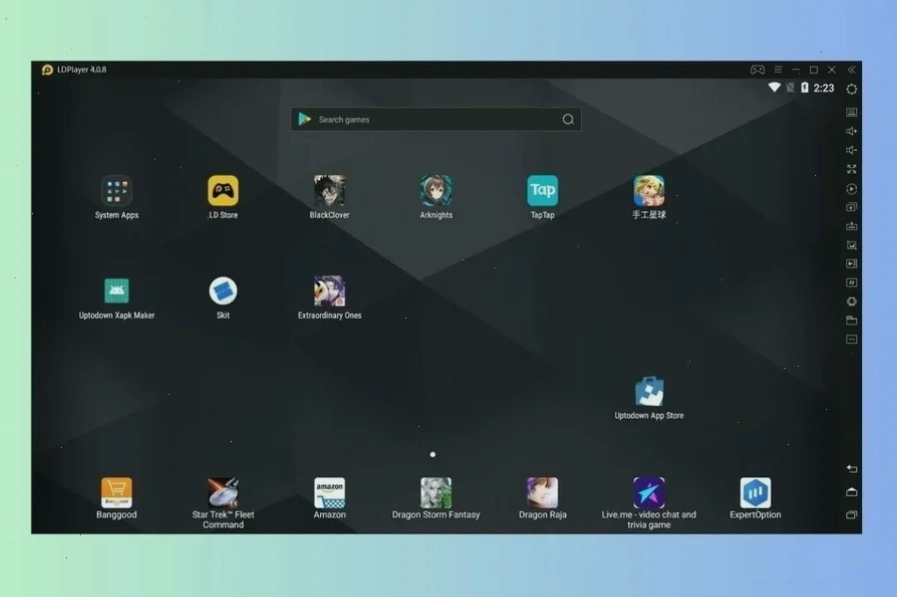Viewport: 897px width, 599px height.
Task: Launch the ExpertOption app
Action: click(x=755, y=493)
